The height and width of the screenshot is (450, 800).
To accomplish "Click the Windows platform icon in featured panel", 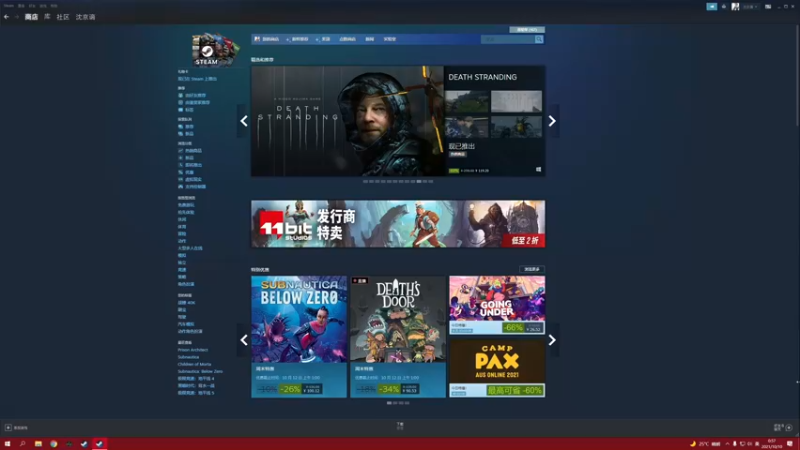I will [538, 169].
